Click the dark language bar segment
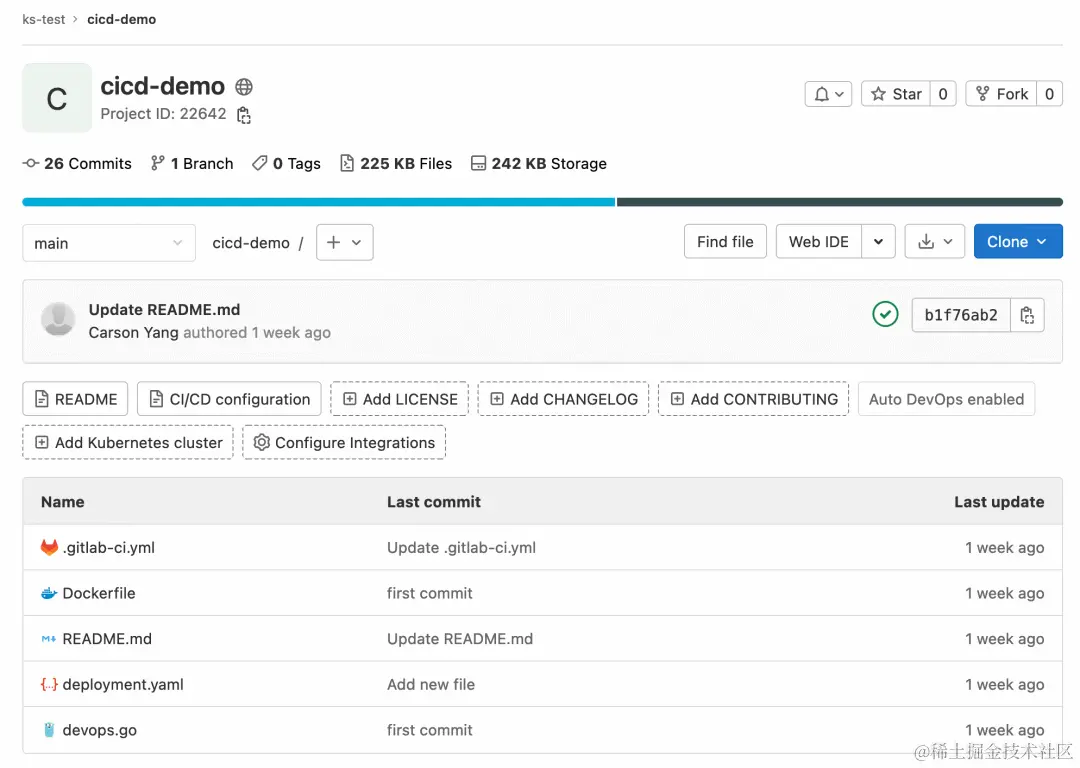This screenshot has width=1080, height=768. click(840, 202)
